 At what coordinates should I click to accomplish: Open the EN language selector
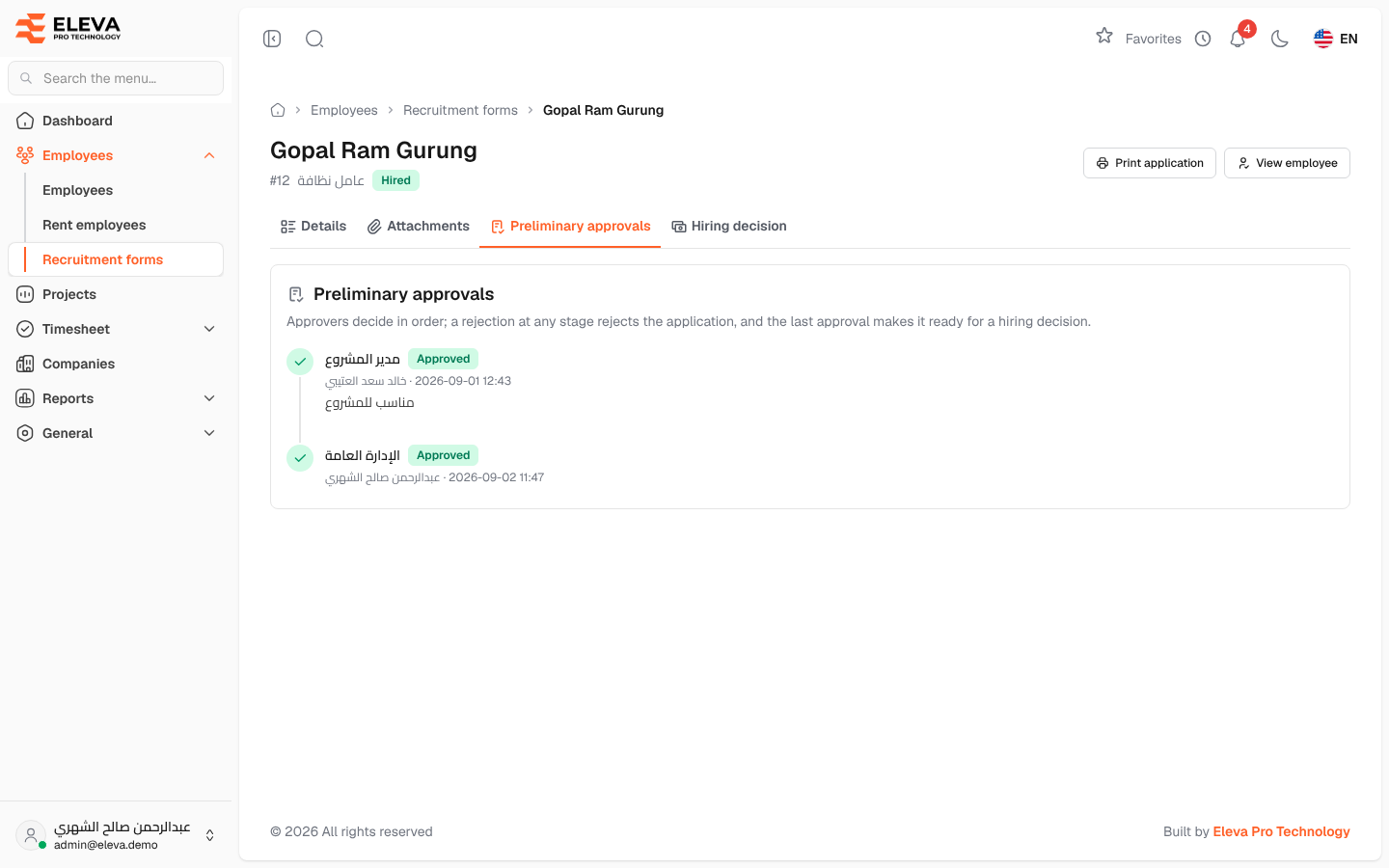tap(1336, 39)
